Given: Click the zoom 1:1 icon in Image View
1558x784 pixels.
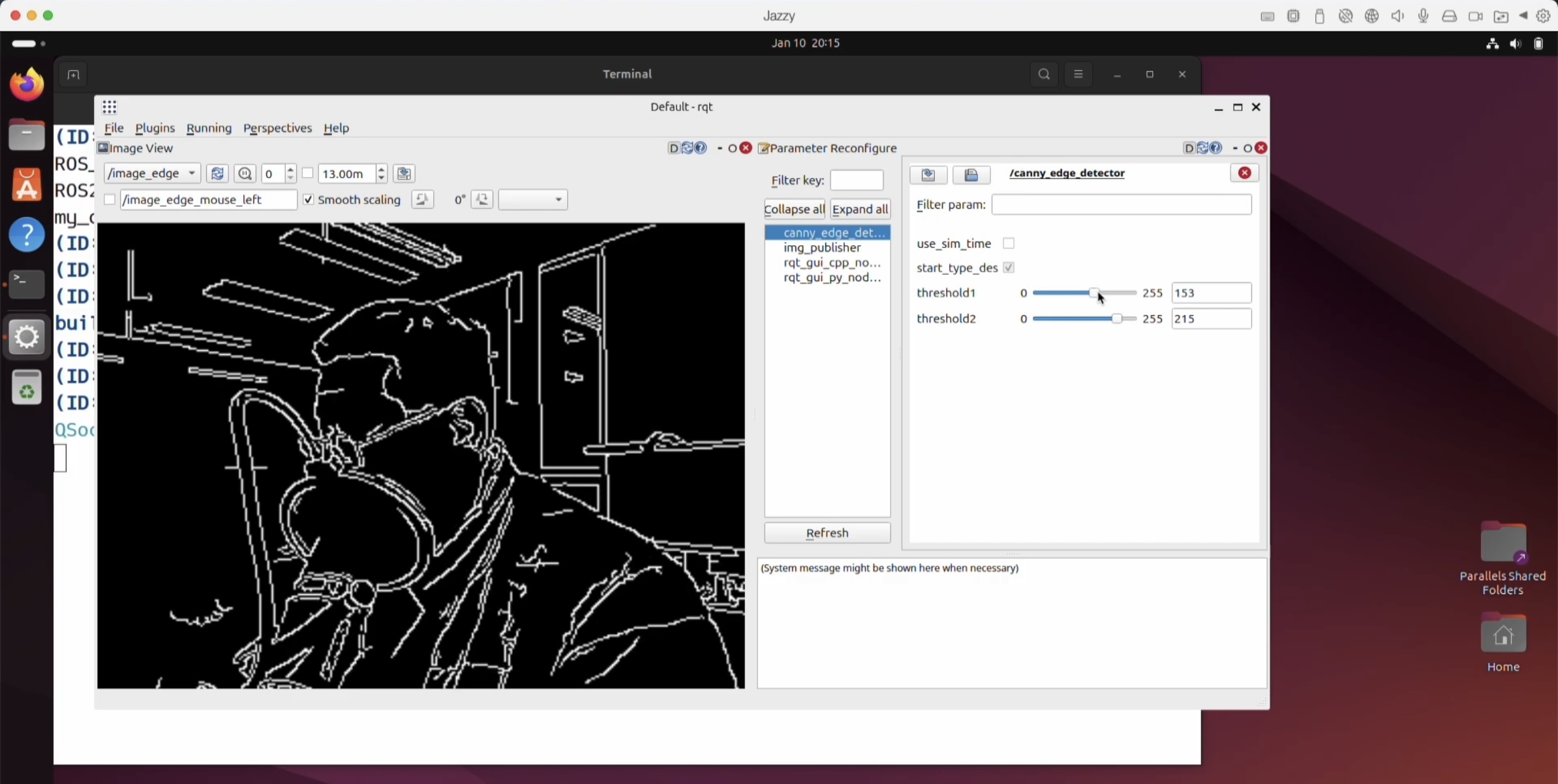Looking at the screenshot, I should [x=245, y=173].
